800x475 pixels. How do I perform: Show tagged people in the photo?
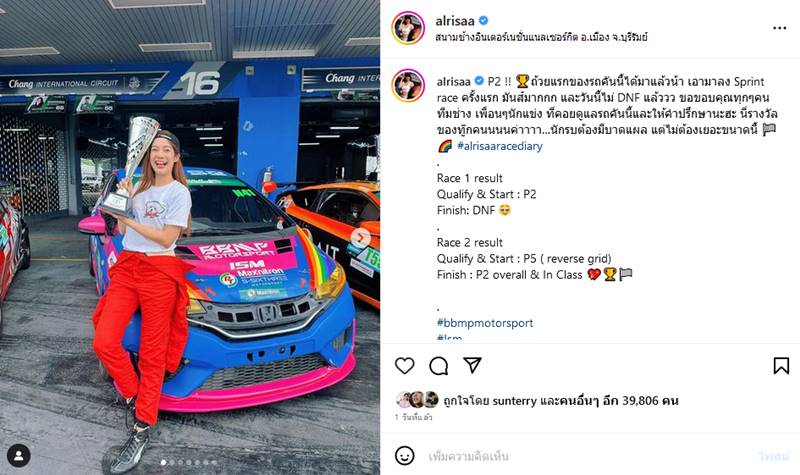pos(19,456)
